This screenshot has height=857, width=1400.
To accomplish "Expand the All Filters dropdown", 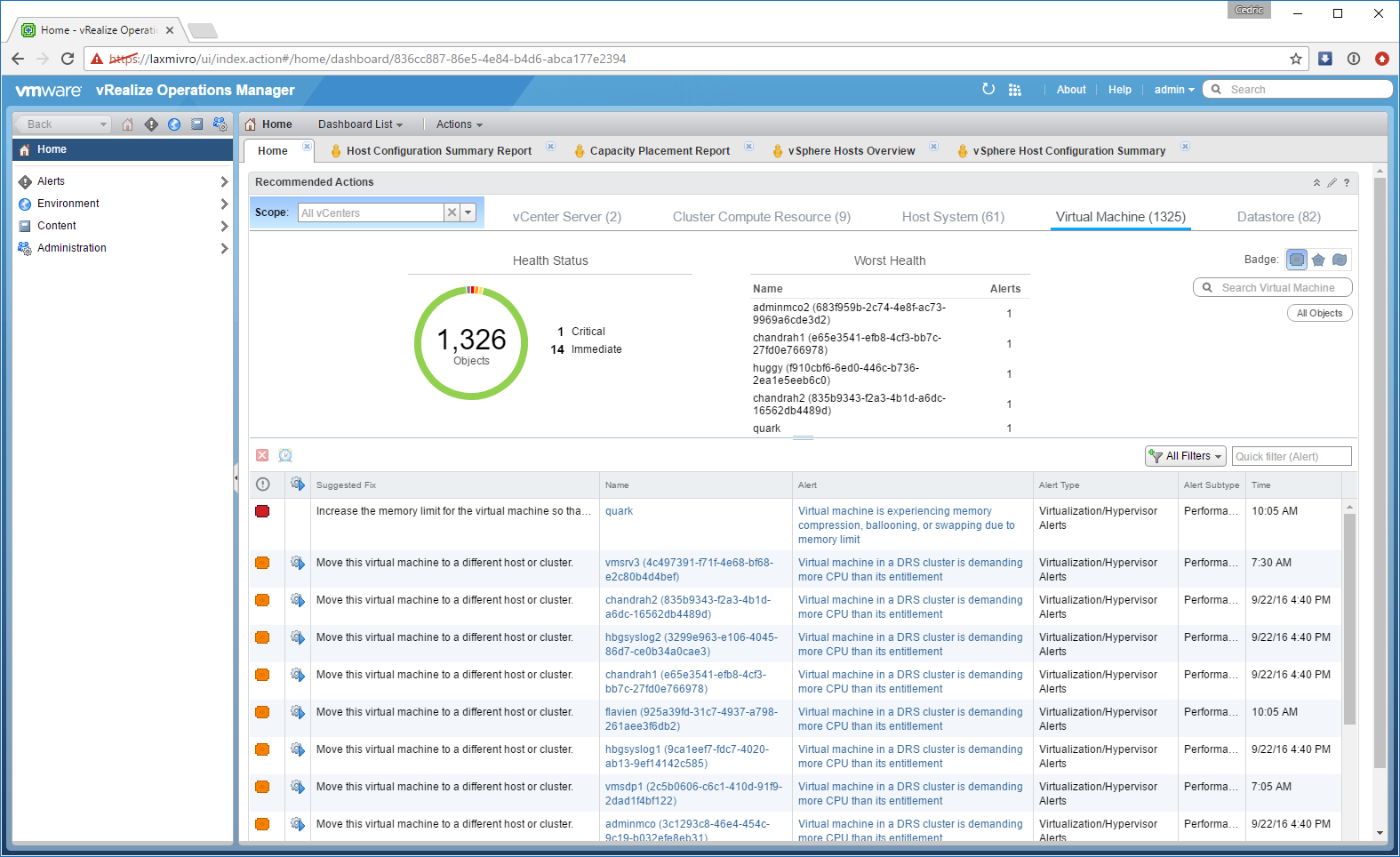I will (1186, 456).
